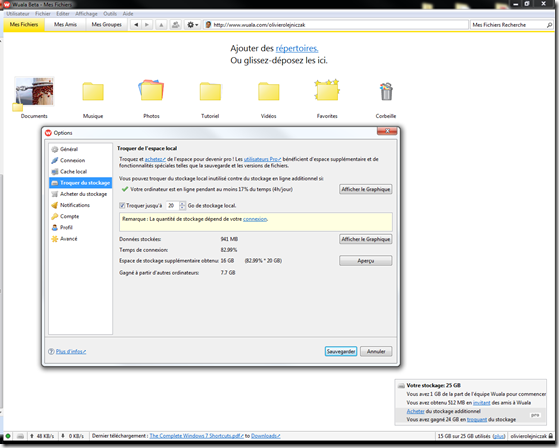The width and height of the screenshot is (559, 448).
Task: Click the olivierolejniczak username in status bar
Action: pos(528,436)
